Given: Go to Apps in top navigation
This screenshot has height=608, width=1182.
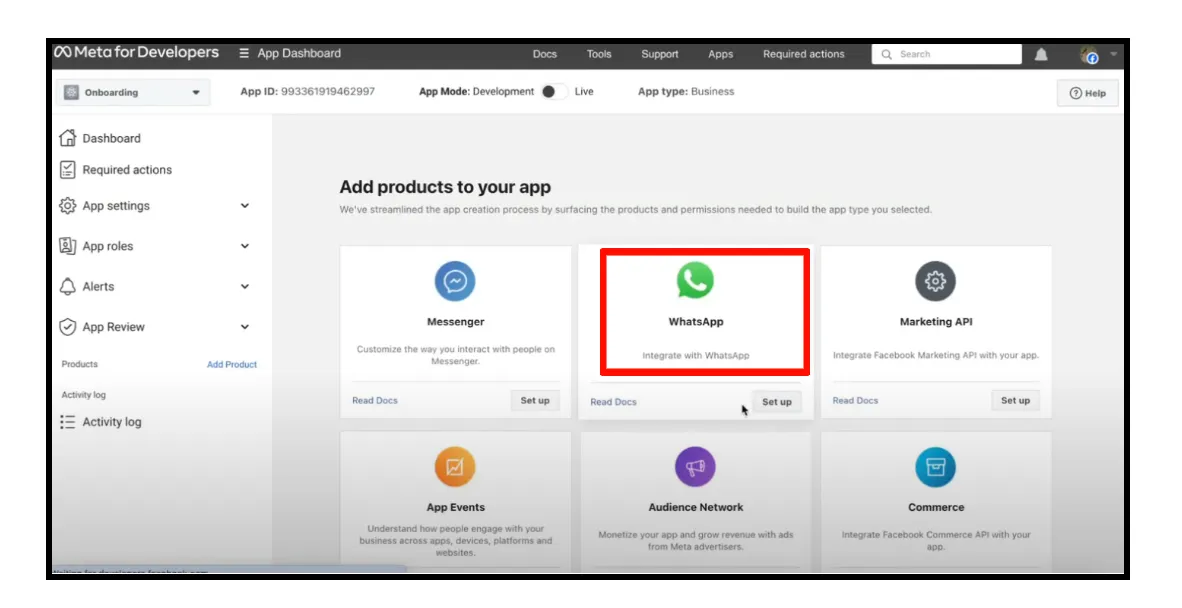Looking at the screenshot, I should [x=721, y=54].
